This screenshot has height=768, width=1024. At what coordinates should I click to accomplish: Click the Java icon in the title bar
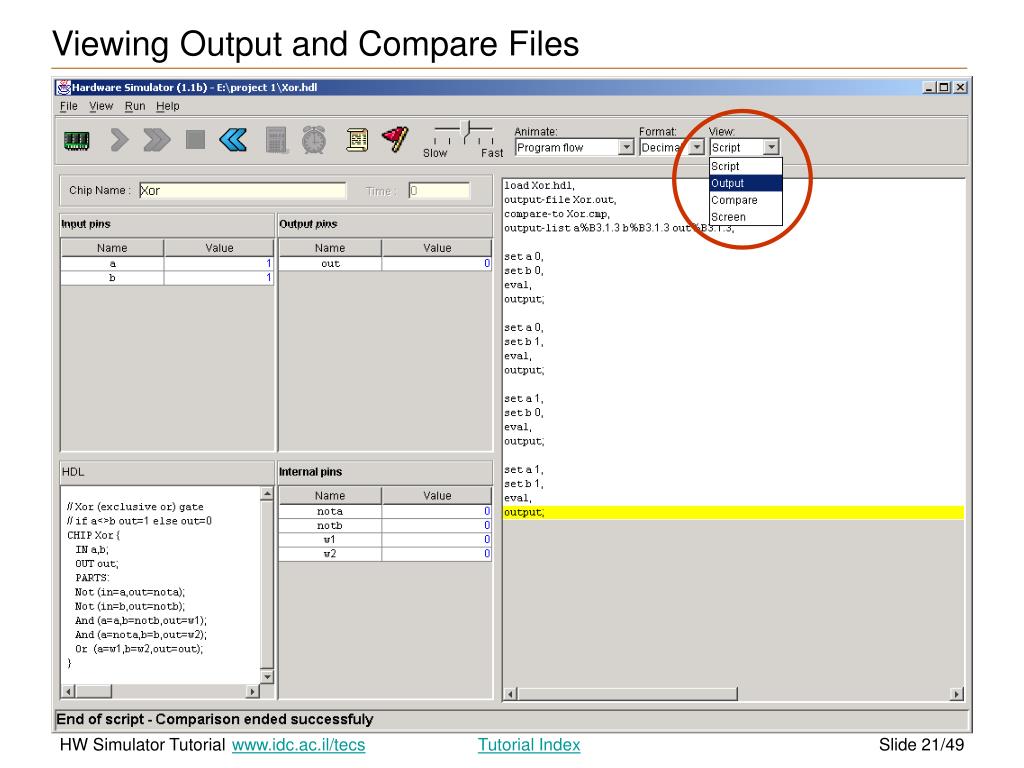point(63,88)
